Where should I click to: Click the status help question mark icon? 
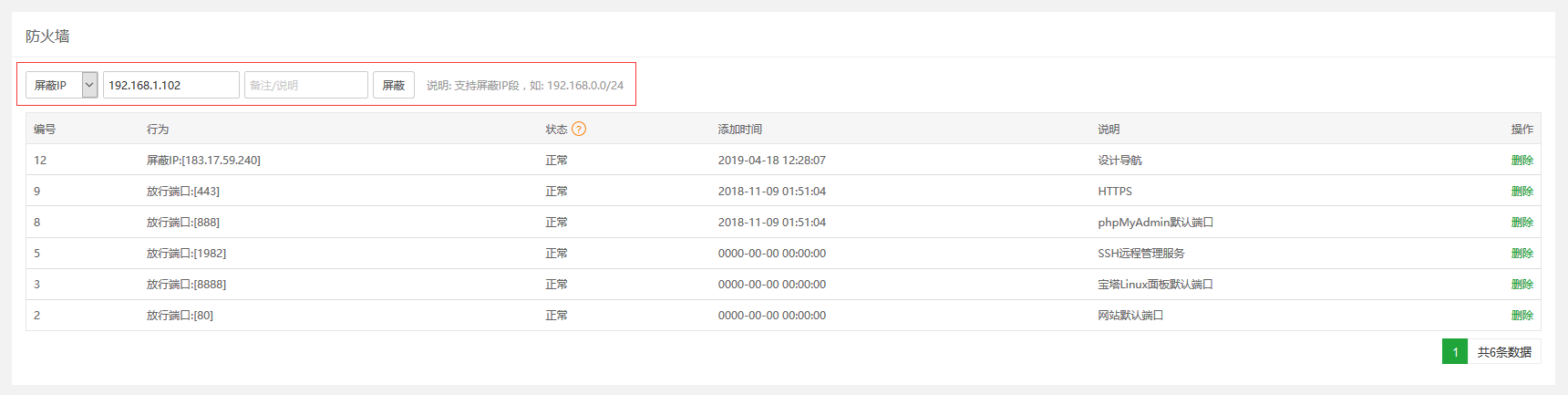pyautogui.click(x=579, y=130)
